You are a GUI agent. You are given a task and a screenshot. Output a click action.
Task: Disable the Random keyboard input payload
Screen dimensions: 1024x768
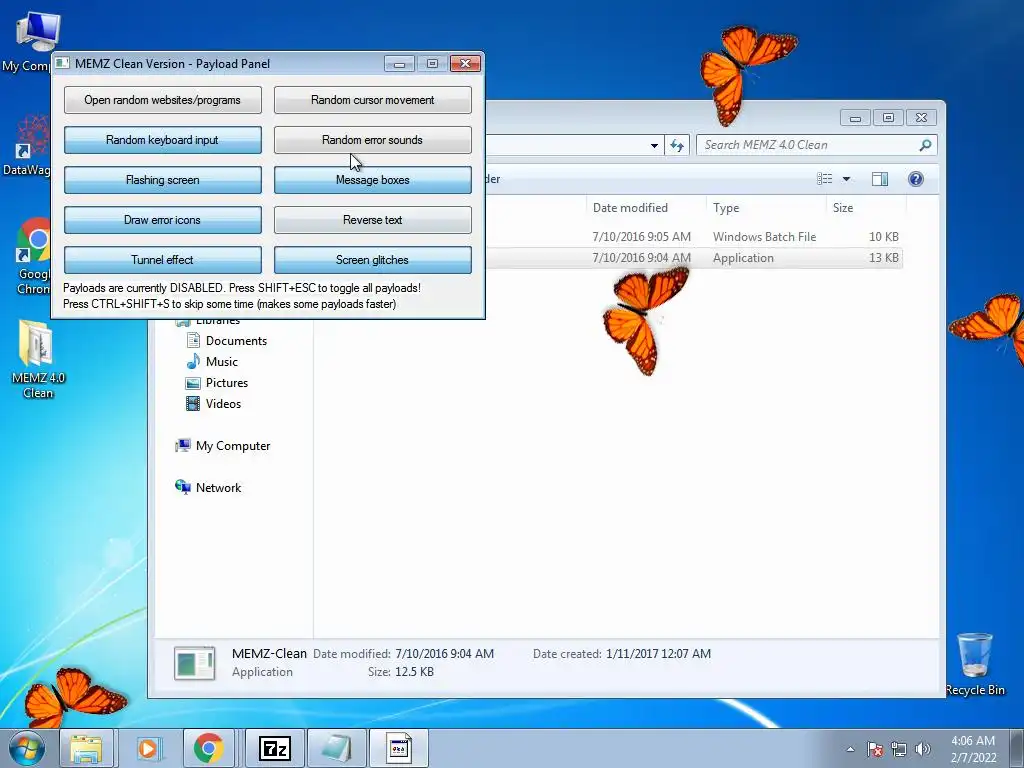point(163,140)
